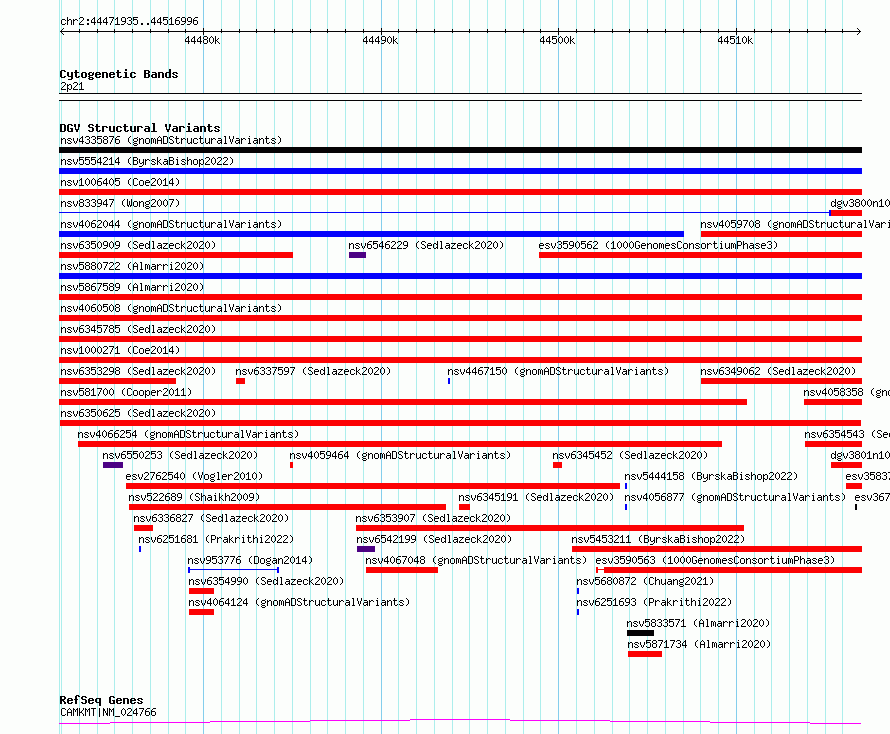Click the nsv4062044 gnomADStructuralVariants label
Image resolution: width=890 pixels, height=734 pixels.
tap(171, 224)
